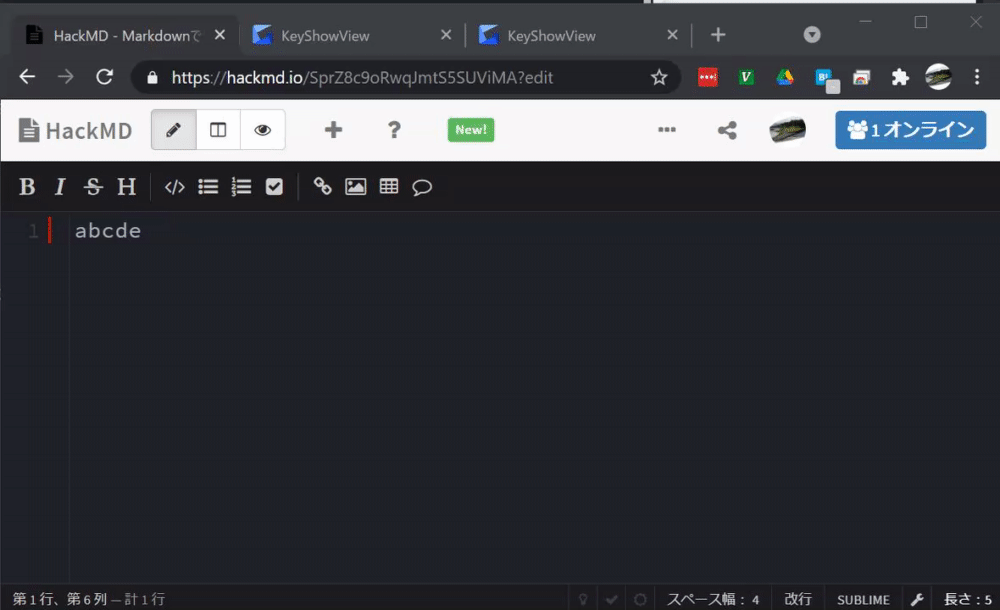Insert a link
The image size is (1000, 610).
click(x=322, y=186)
